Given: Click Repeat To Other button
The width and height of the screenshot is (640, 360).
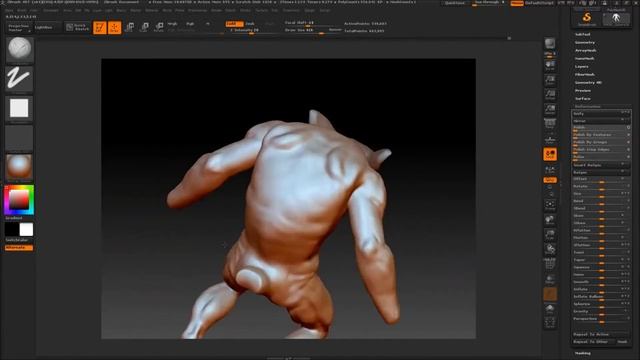Looking at the screenshot, I should [593, 342].
